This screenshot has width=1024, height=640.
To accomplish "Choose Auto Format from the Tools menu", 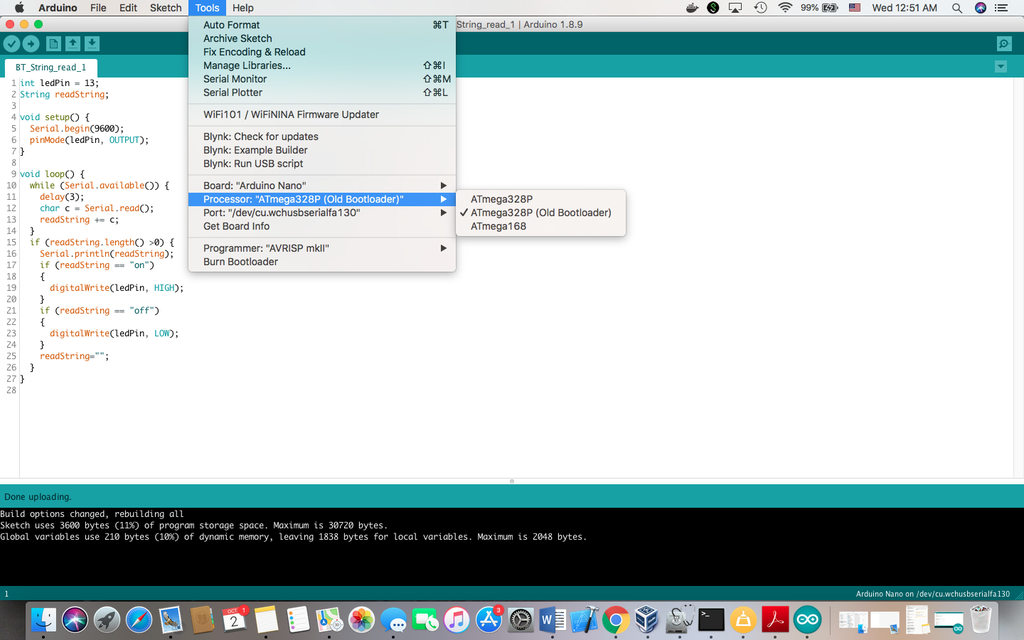I will click(x=322, y=25).
